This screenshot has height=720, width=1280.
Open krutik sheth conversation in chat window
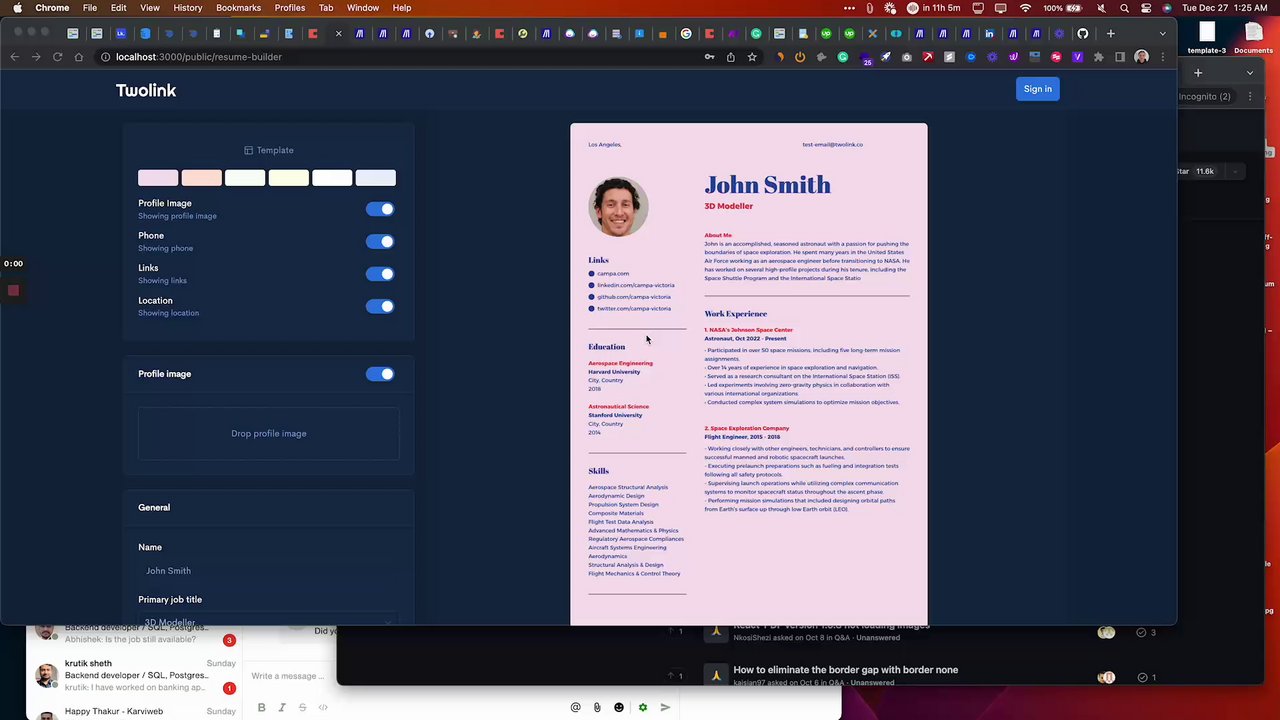point(134,676)
